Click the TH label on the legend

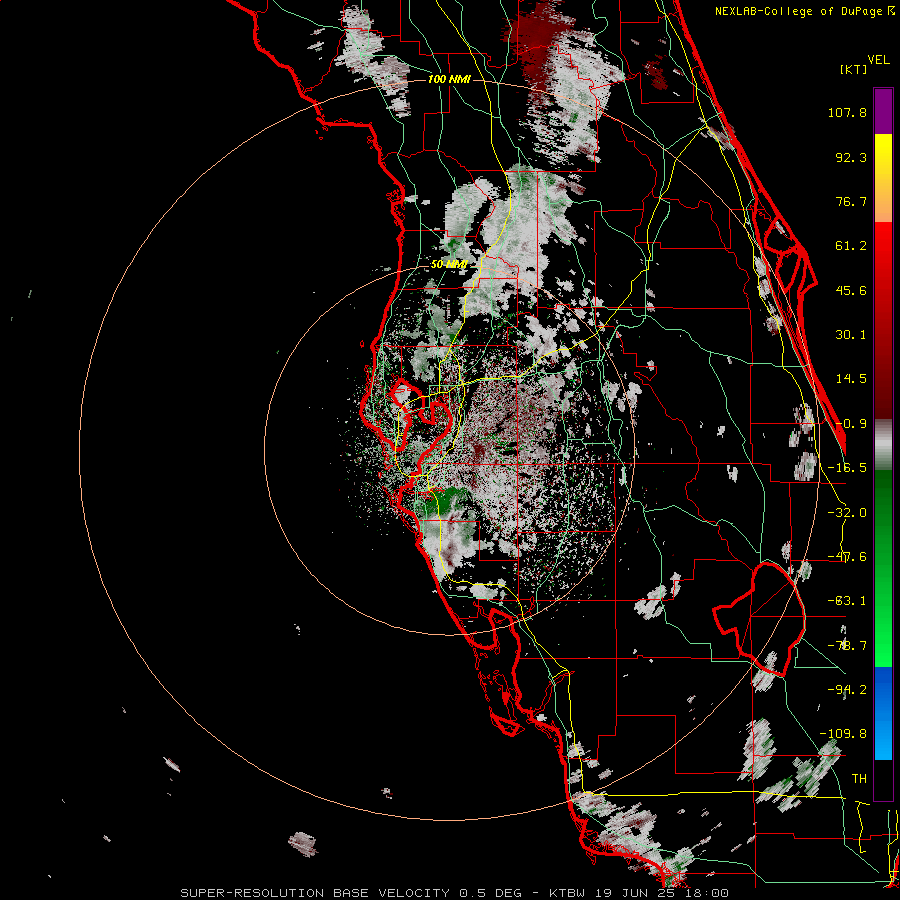859,778
